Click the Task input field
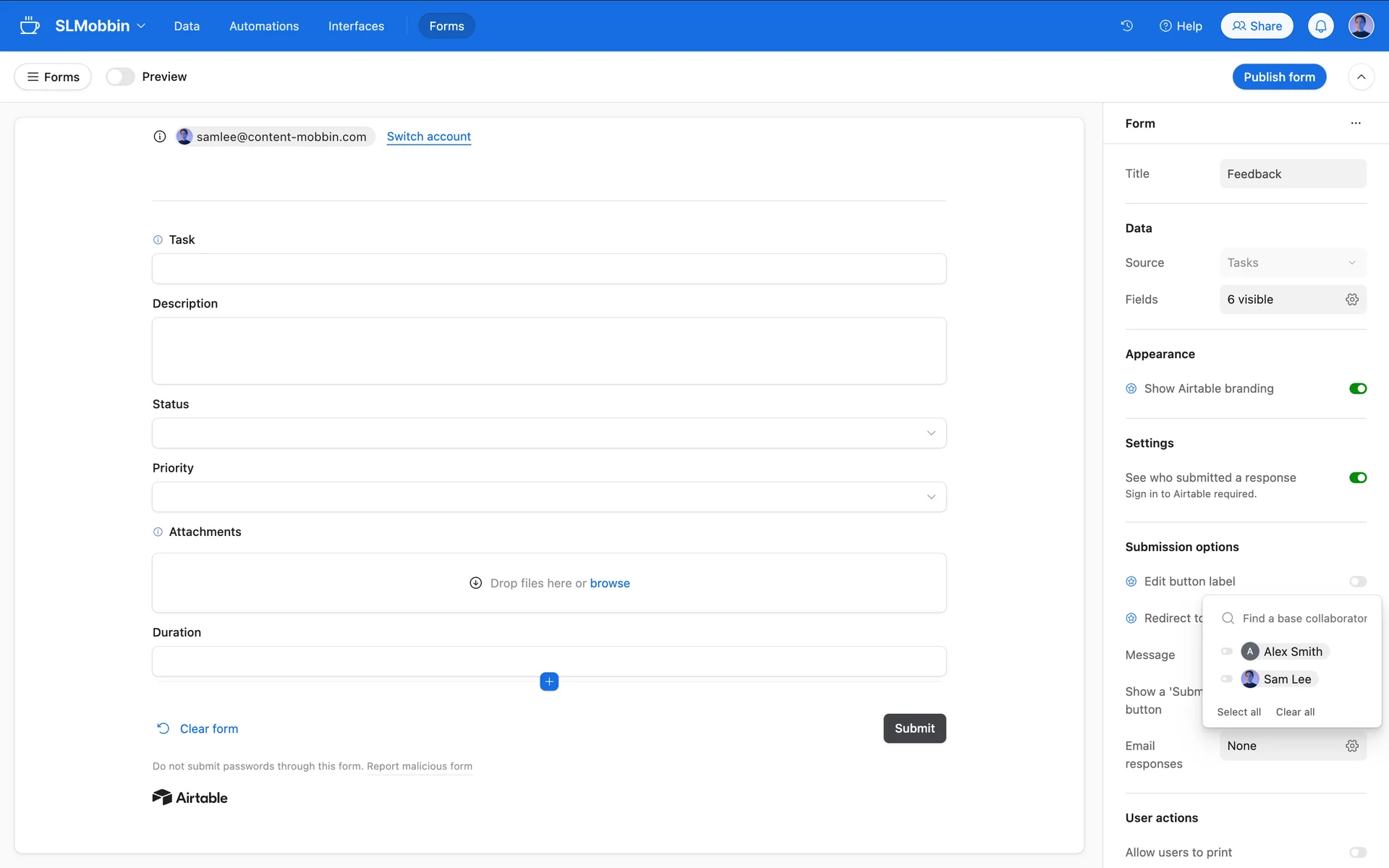This screenshot has width=1389, height=868. pos(548,269)
